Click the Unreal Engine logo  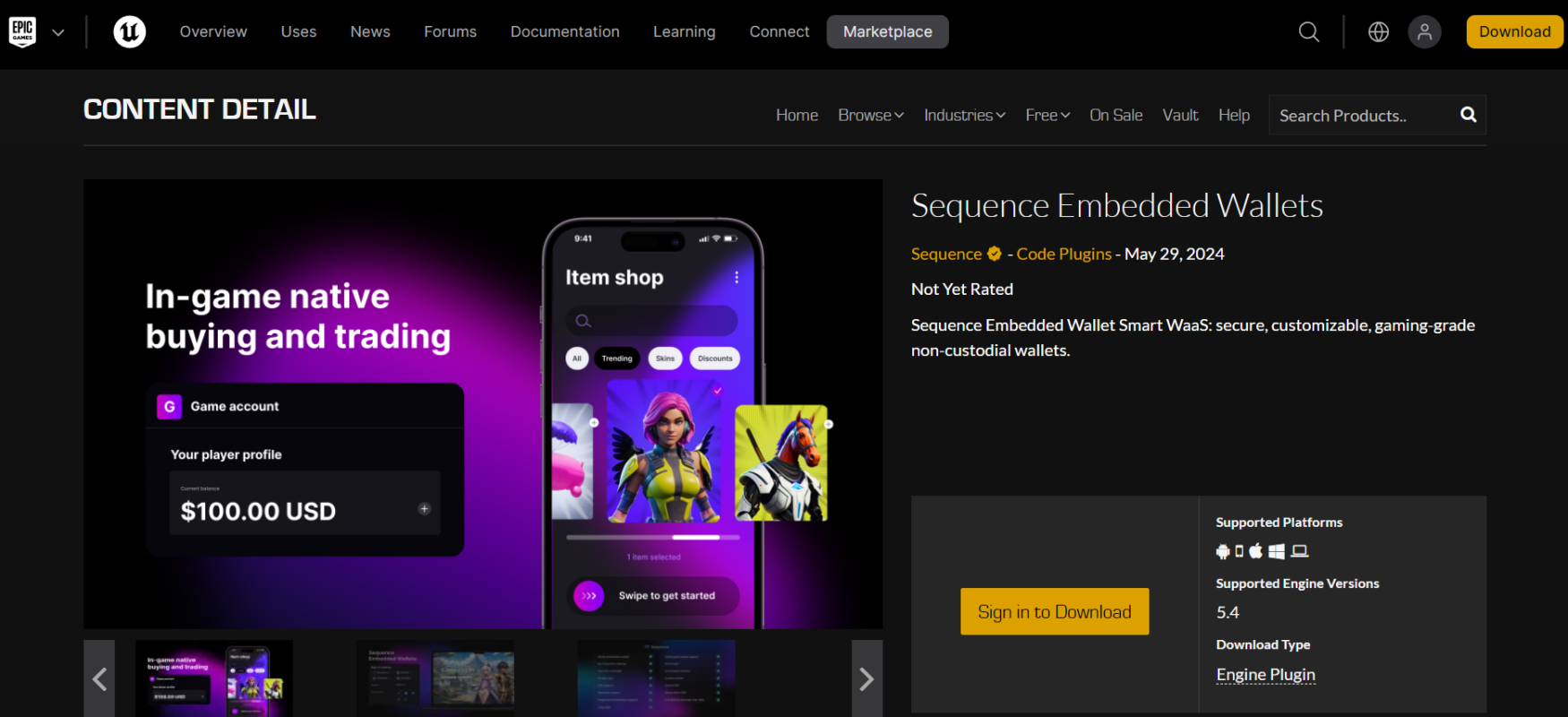(x=130, y=32)
